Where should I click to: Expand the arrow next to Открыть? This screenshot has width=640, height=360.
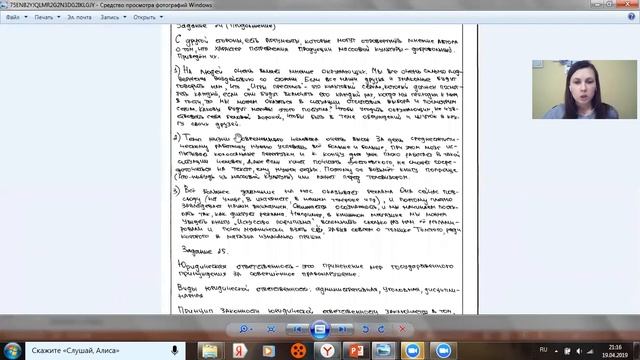(x=162, y=17)
